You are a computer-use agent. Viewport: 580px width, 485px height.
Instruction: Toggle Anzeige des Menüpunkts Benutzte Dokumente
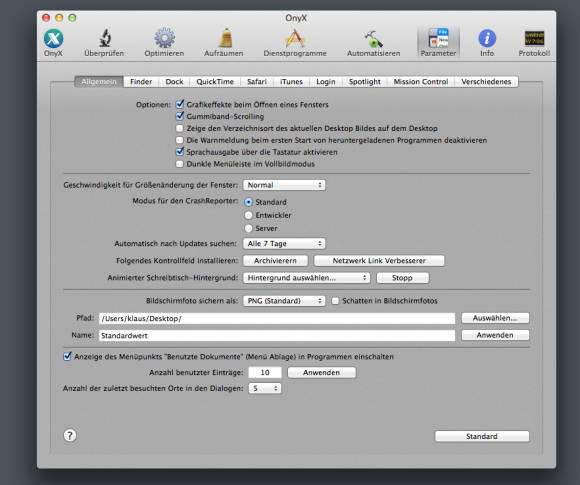tap(67, 356)
